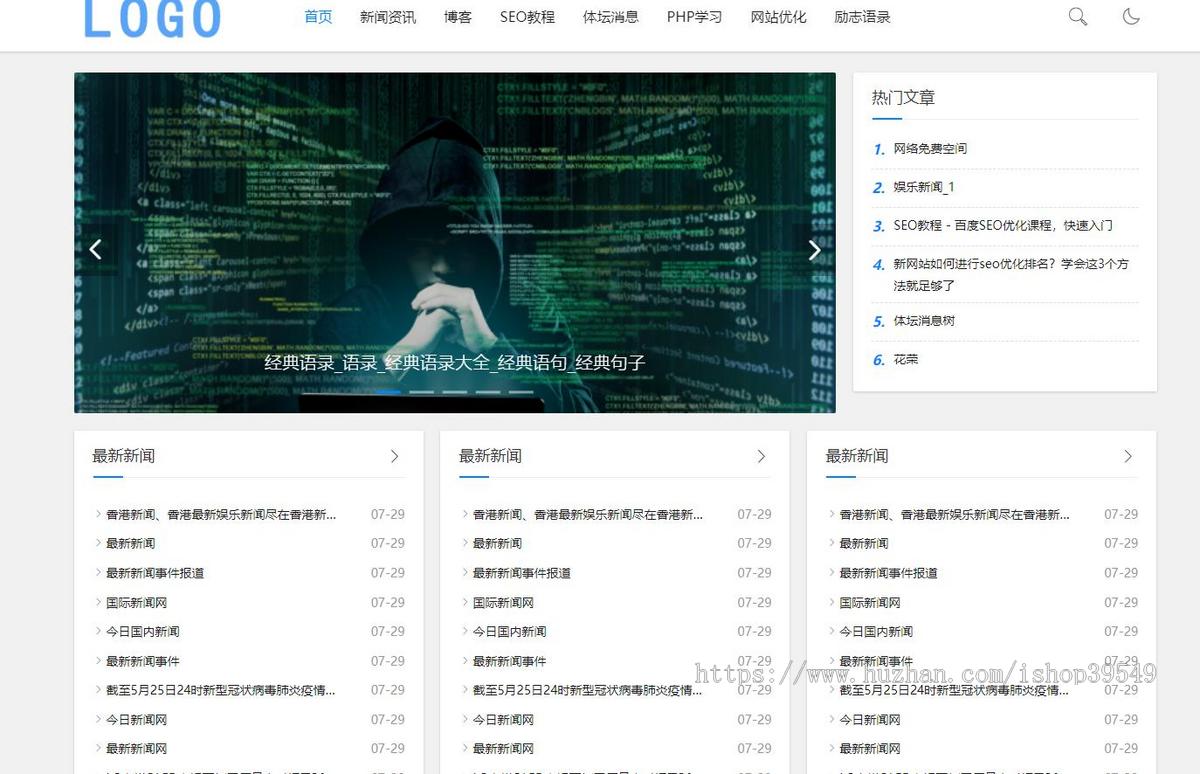
Task: Open the carousel caption 经典语录_语录_经典语录大全
Action: tap(455, 363)
